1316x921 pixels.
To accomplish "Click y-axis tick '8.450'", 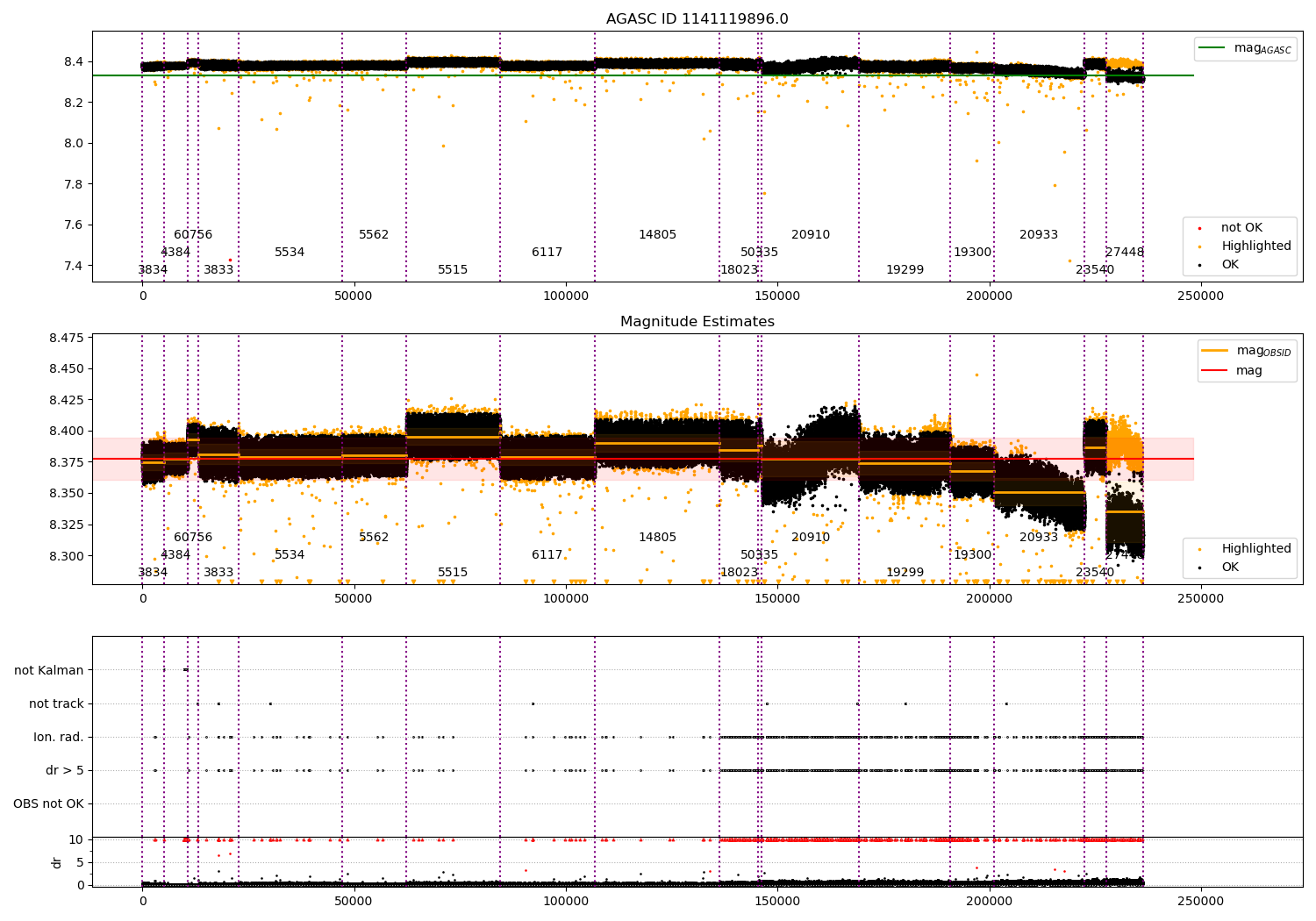I will tap(67, 368).
